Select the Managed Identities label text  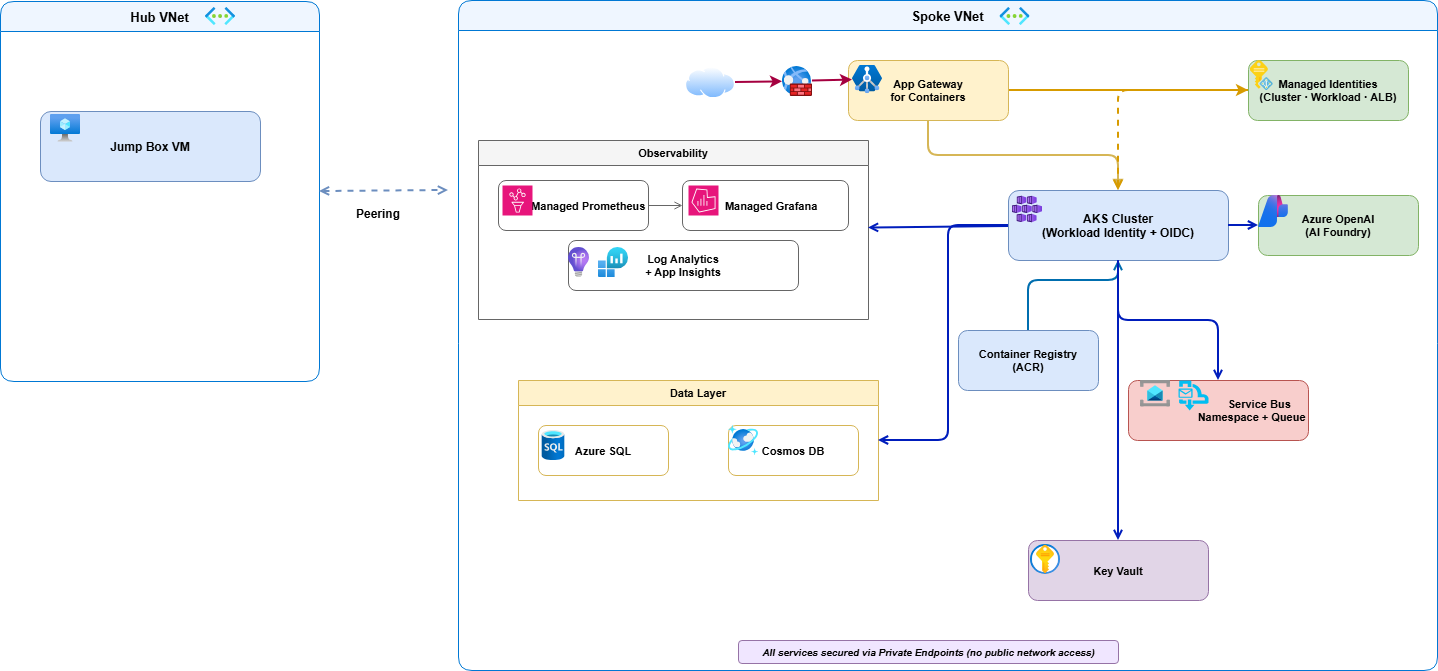point(1328,91)
